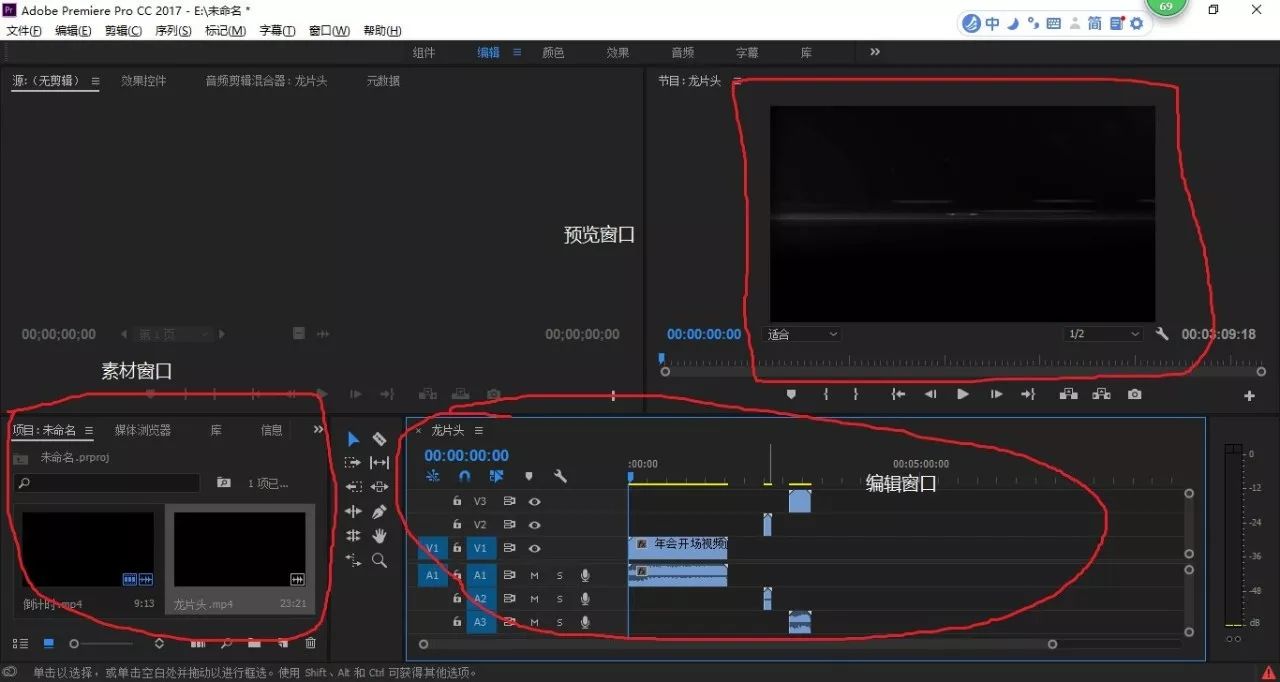Switch Project panel to icon view
The height and width of the screenshot is (682, 1280).
point(48,643)
